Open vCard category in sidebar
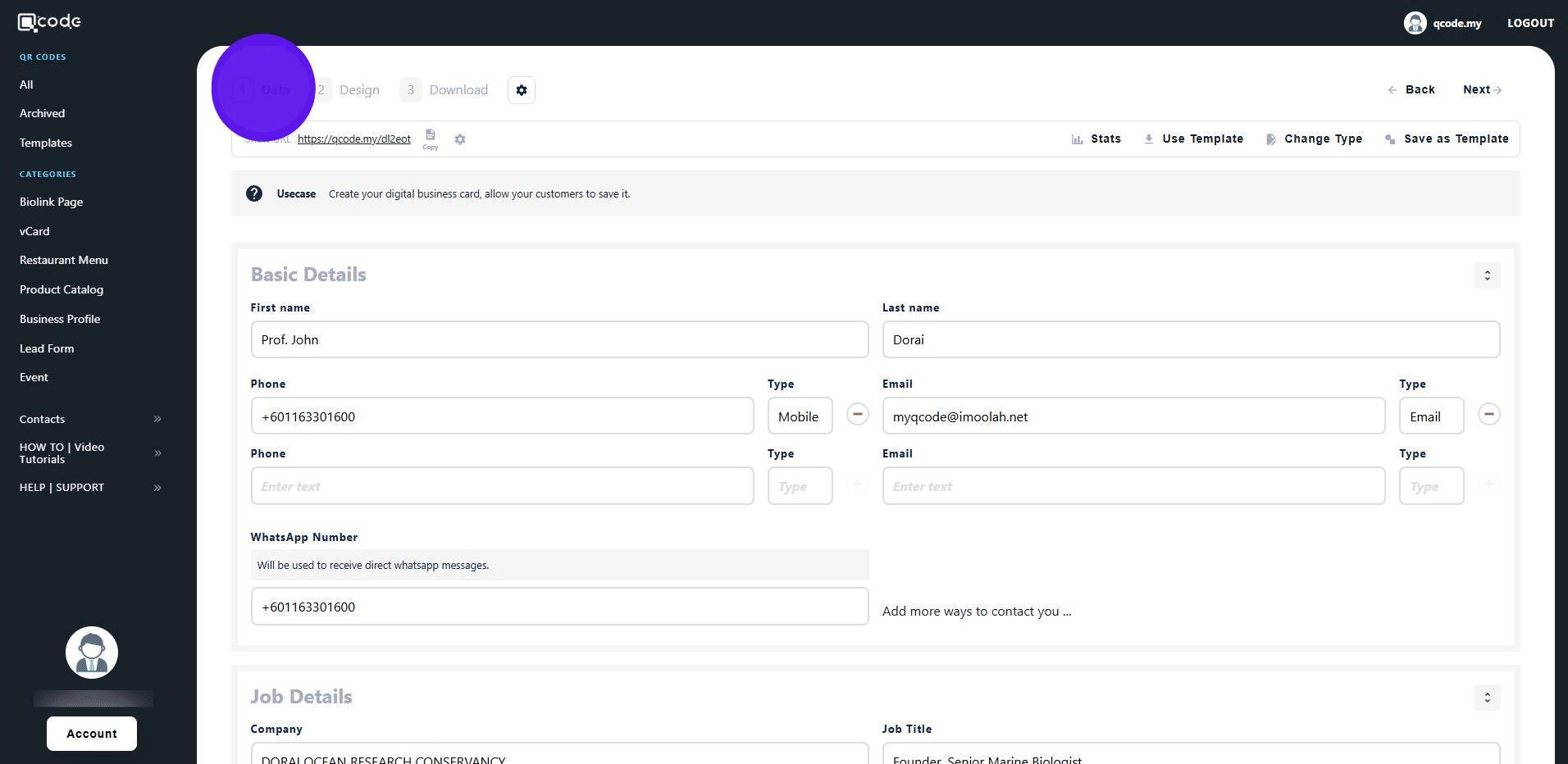Image resolution: width=1568 pixels, height=764 pixels. click(x=34, y=231)
